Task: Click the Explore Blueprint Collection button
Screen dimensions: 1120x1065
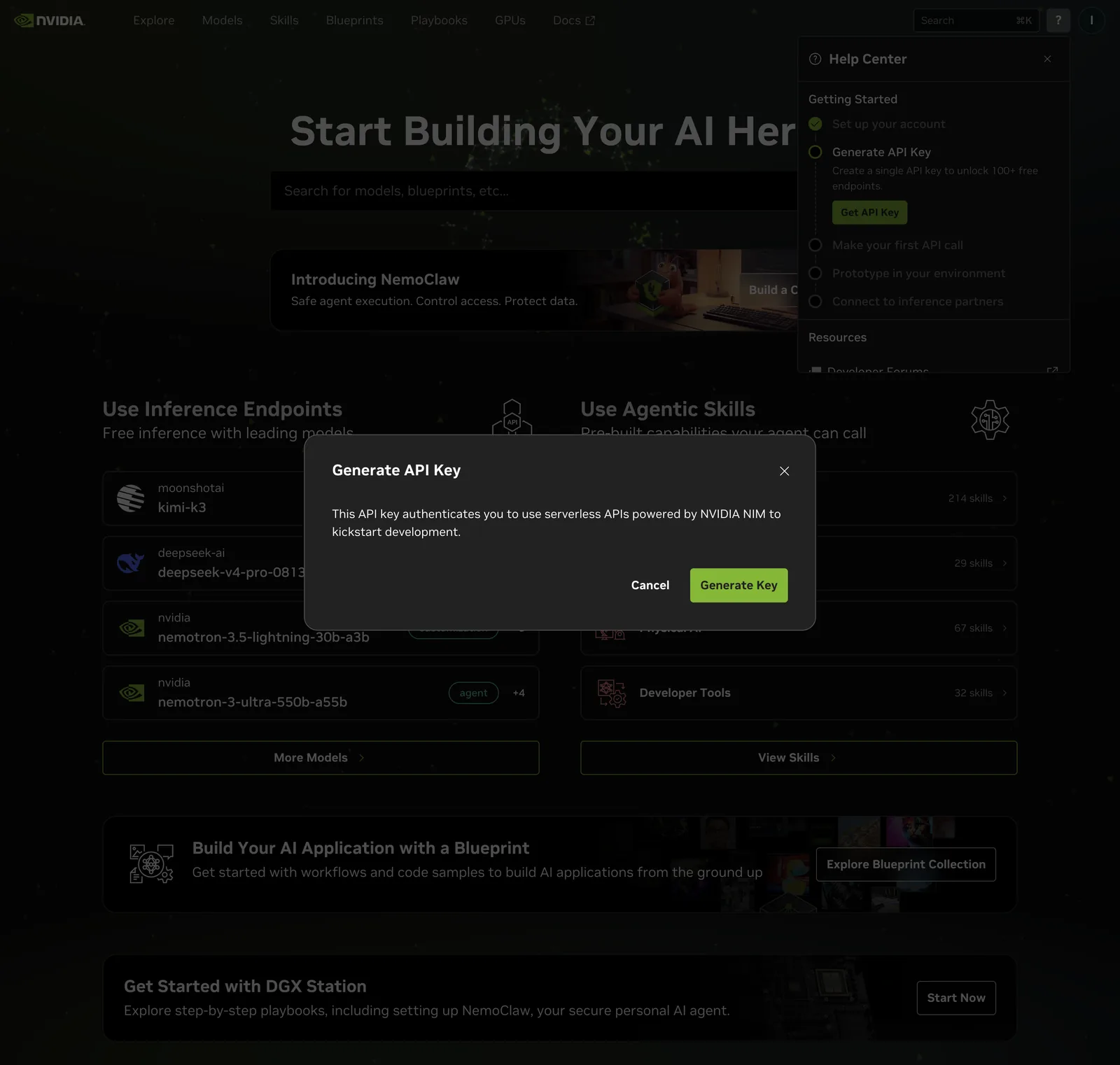Action: click(x=906, y=864)
